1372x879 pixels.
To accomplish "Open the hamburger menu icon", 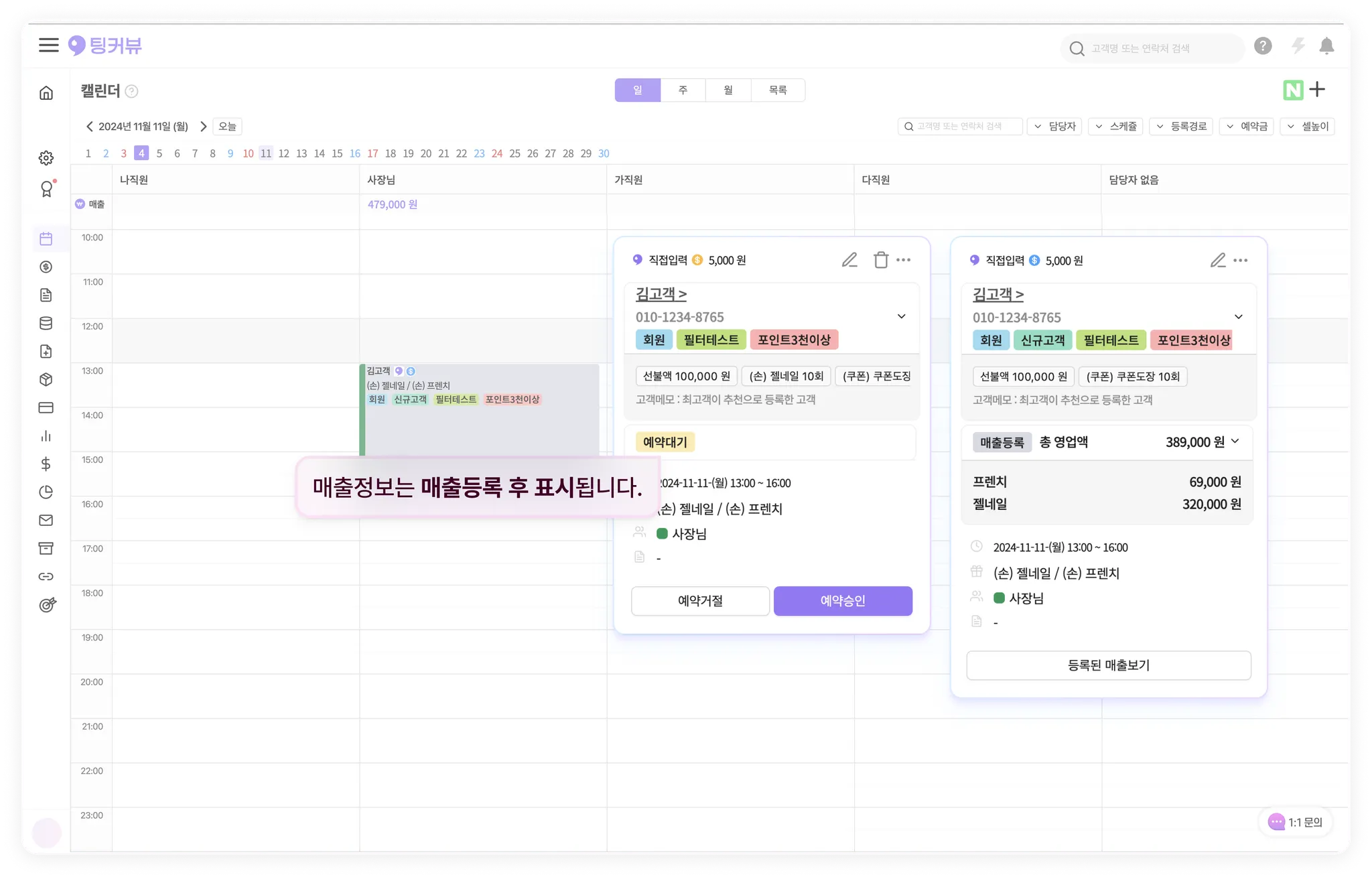I will [48, 46].
